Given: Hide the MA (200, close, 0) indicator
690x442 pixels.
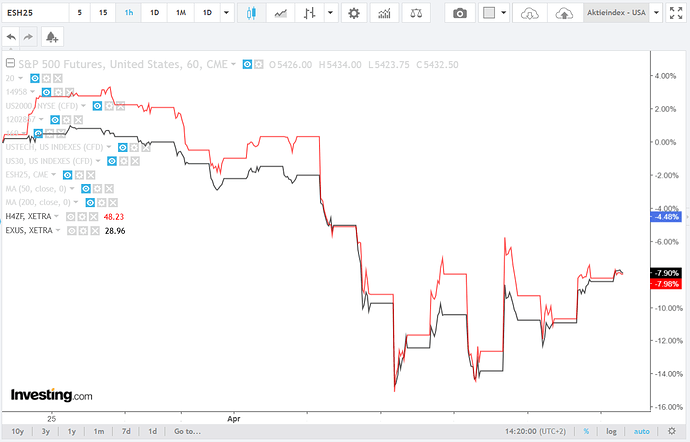Looking at the screenshot, I should [x=90, y=203].
